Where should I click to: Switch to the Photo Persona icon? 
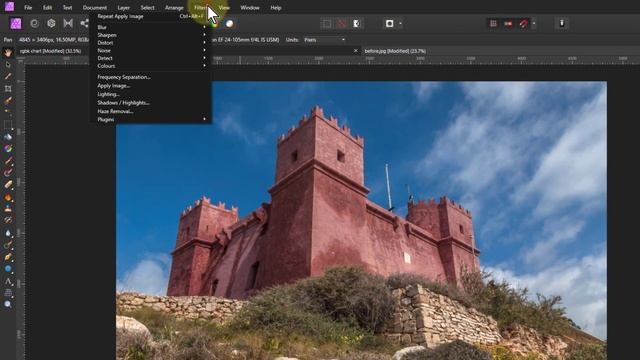pos(16,23)
